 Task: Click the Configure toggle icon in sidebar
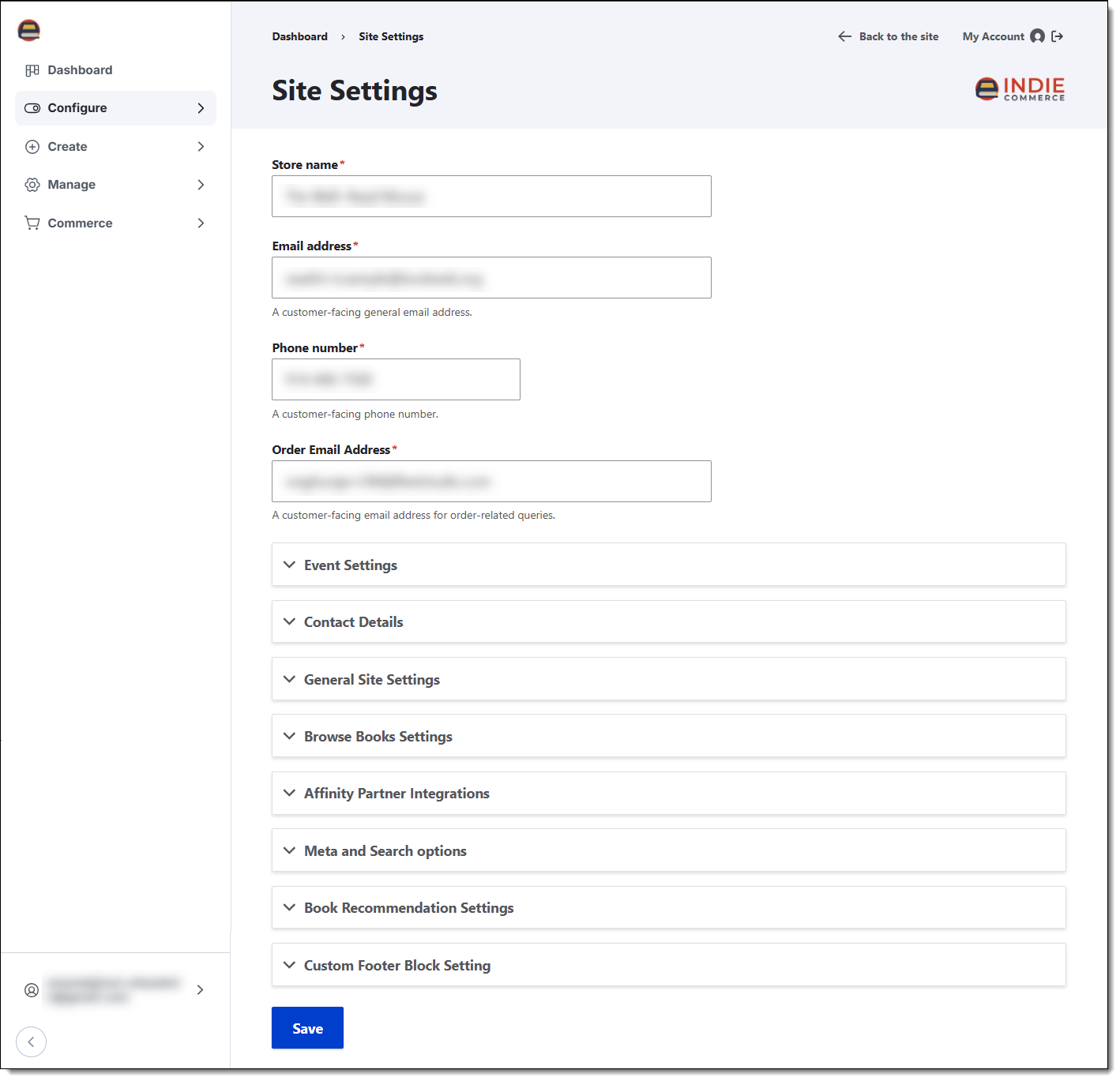pyautogui.click(x=32, y=108)
